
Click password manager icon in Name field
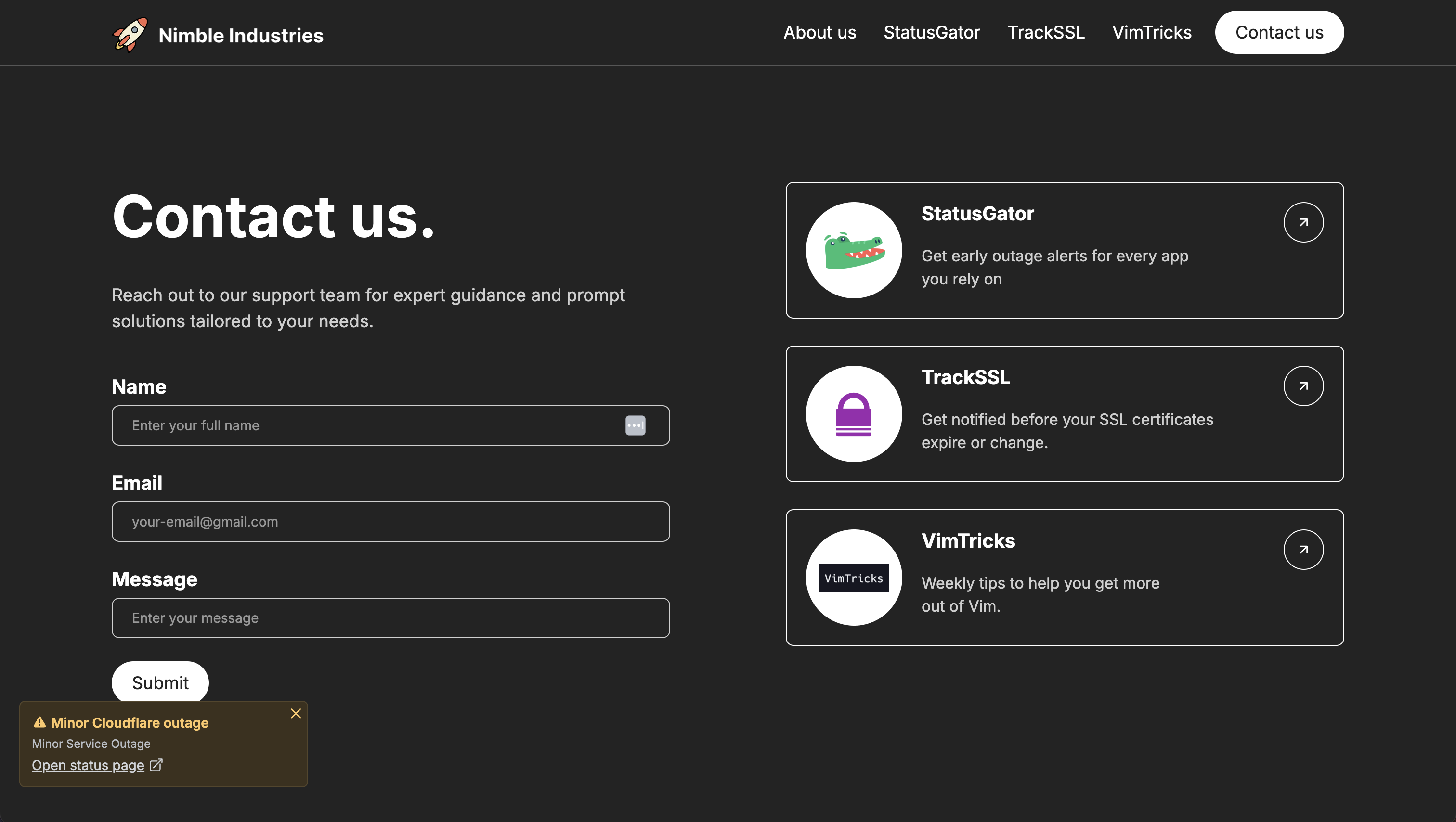tap(635, 425)
